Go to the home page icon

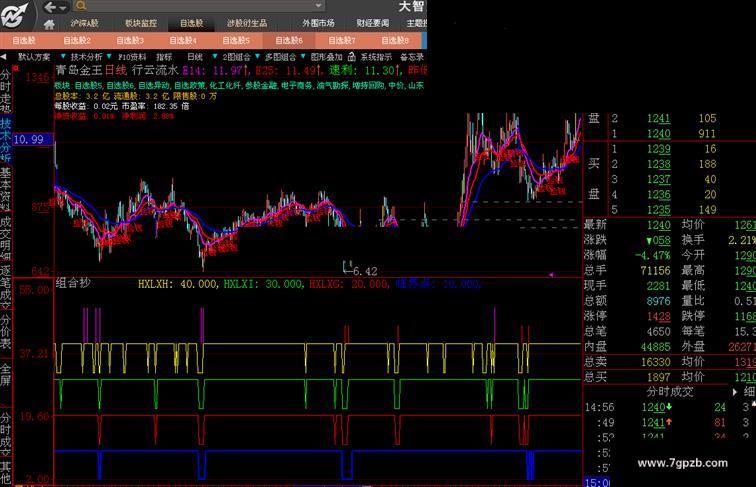(x=49, y=24)
